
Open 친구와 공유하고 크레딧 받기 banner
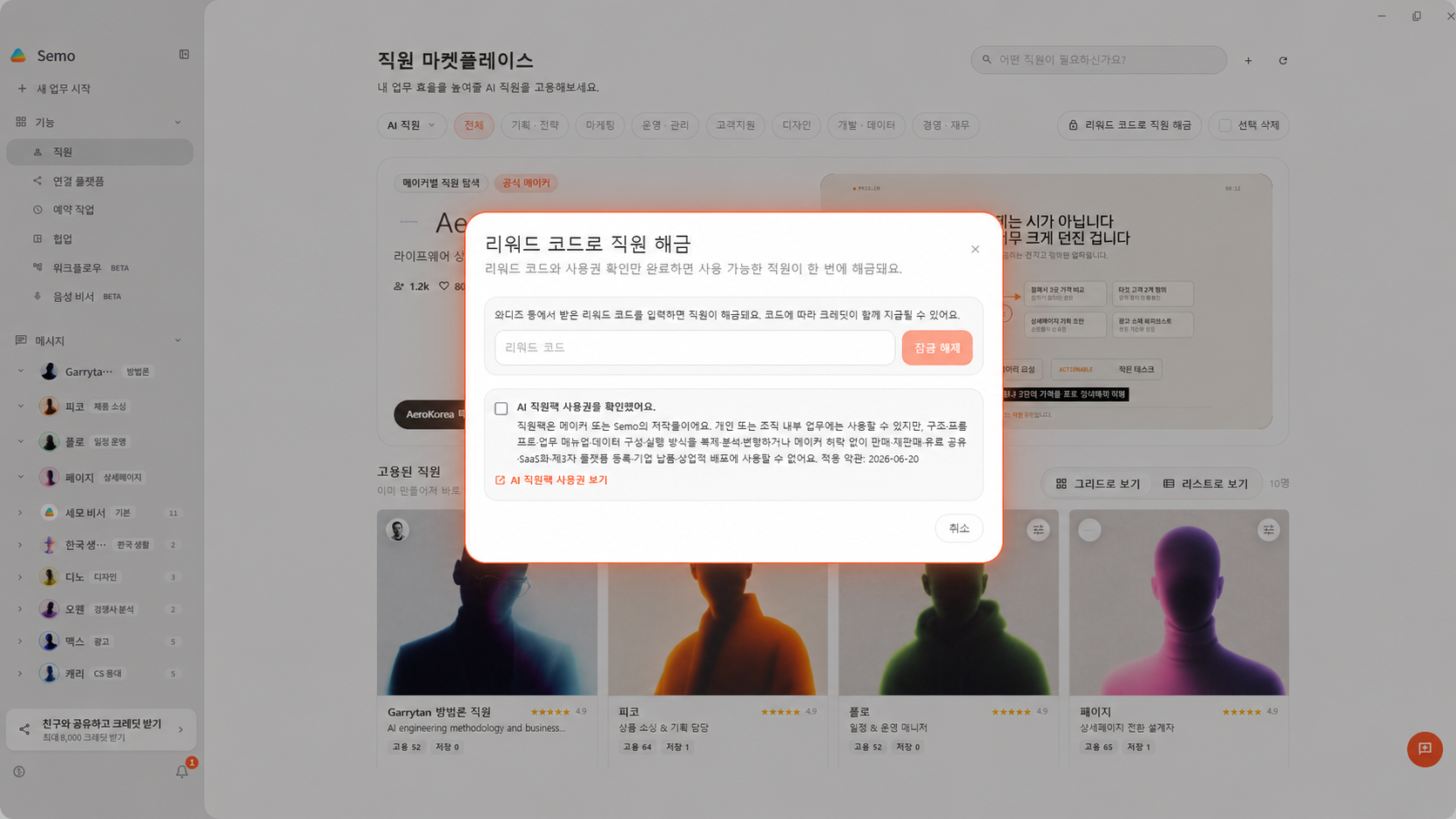coord(101,729)
